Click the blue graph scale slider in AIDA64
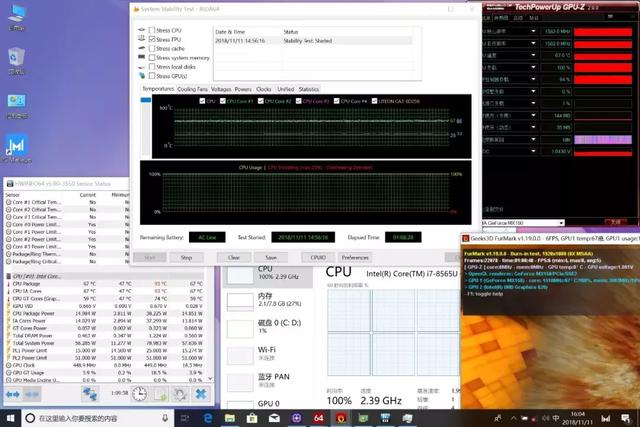640x427 pixels. coord(146,100)
